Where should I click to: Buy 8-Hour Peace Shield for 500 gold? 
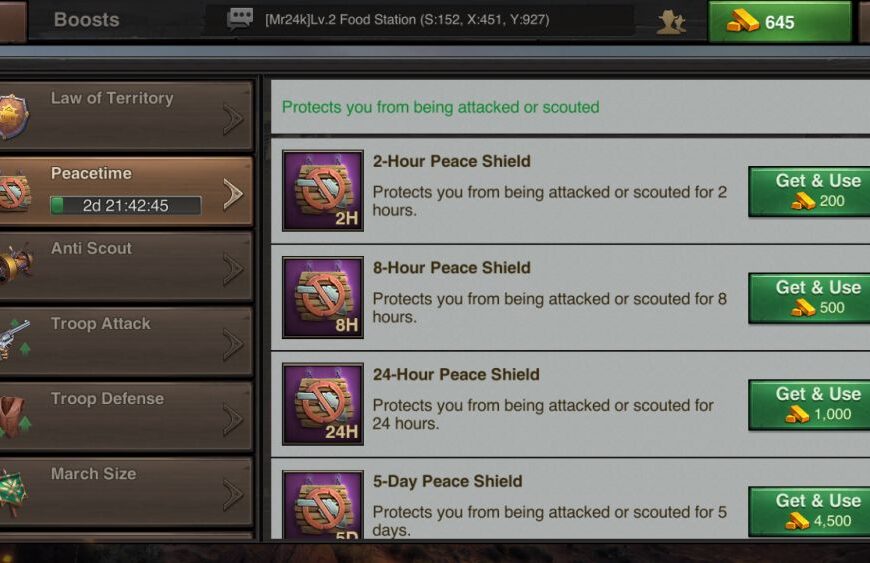click(817, 297)
